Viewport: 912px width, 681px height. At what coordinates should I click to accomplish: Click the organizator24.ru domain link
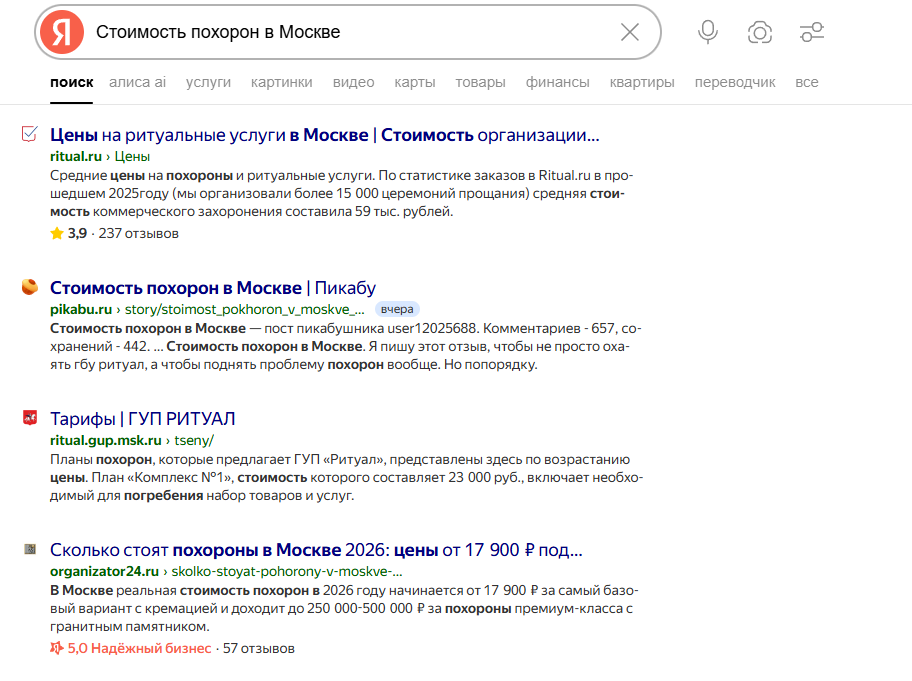click(105, 571)
